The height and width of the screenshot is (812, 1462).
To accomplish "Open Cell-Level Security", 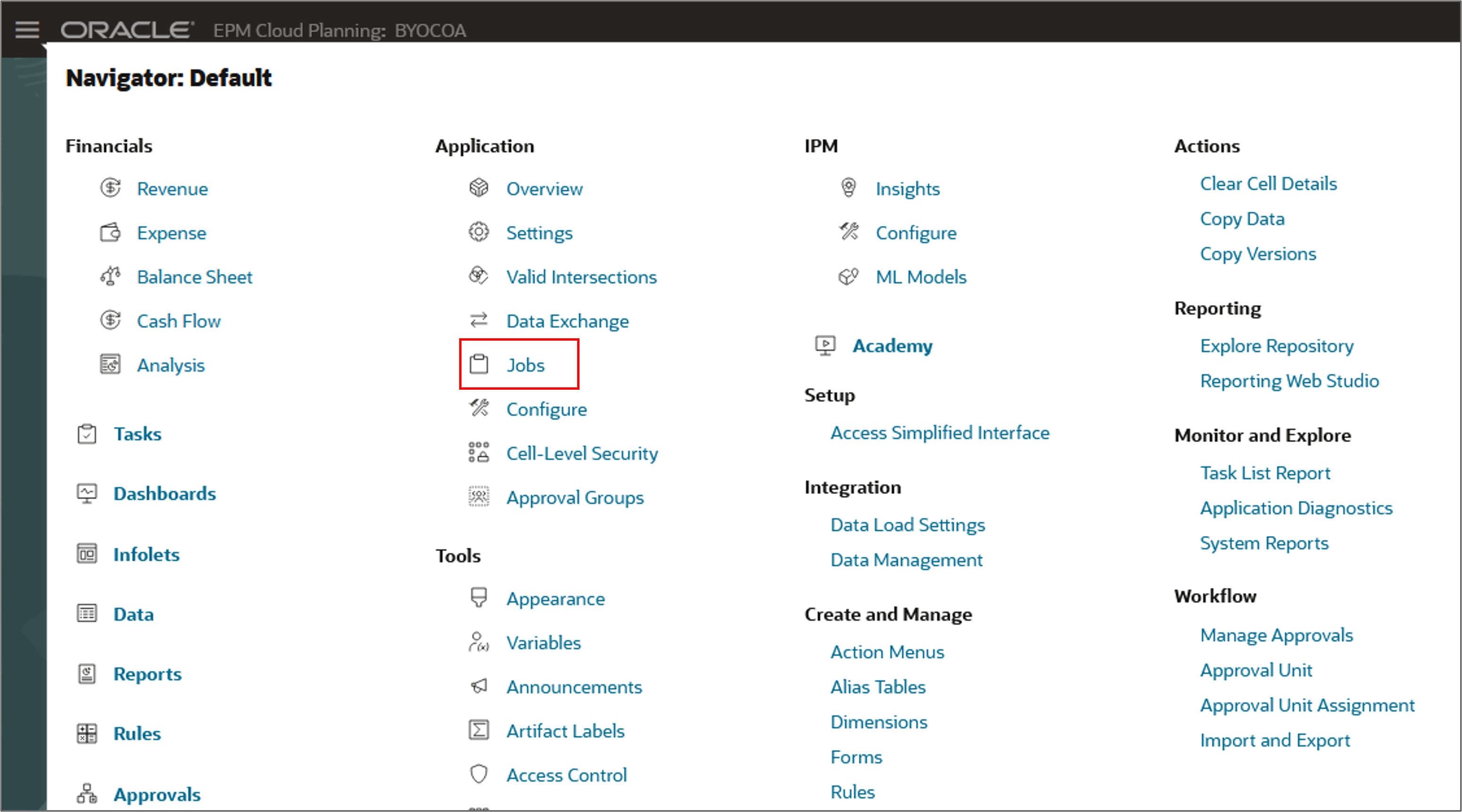I will point(582,453).
